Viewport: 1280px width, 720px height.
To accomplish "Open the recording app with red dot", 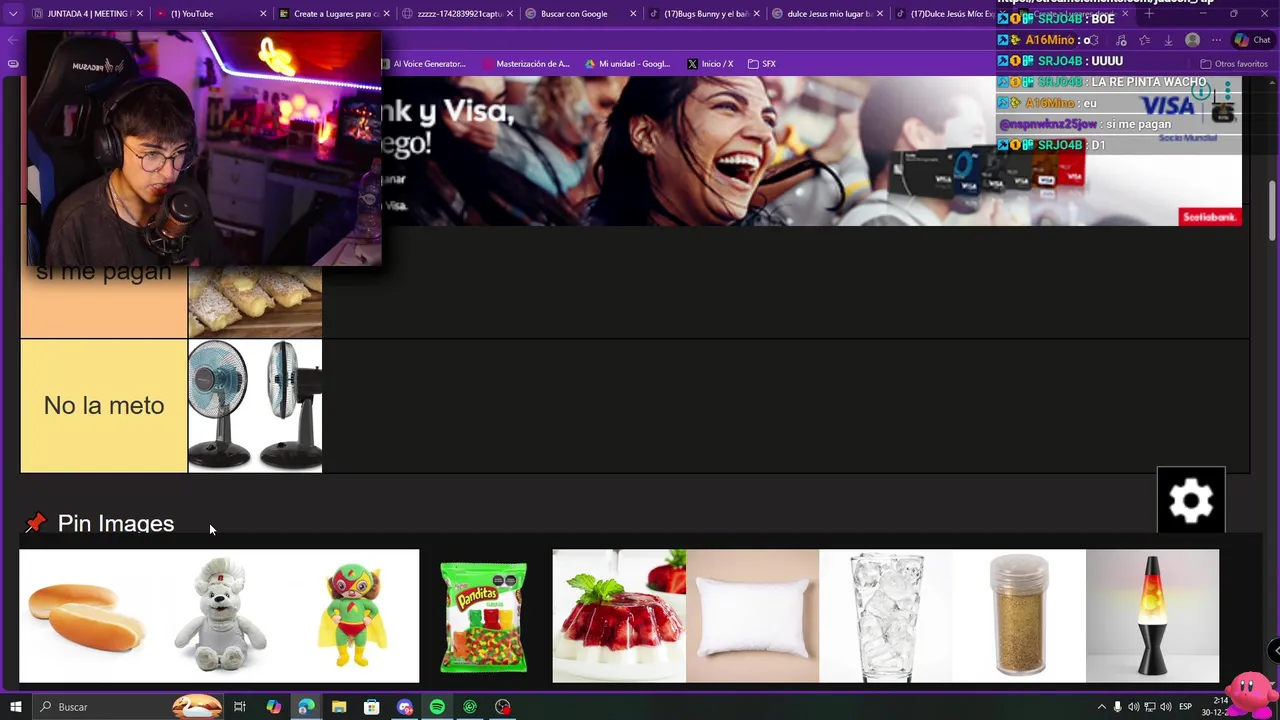I will [x=502, y=707].
